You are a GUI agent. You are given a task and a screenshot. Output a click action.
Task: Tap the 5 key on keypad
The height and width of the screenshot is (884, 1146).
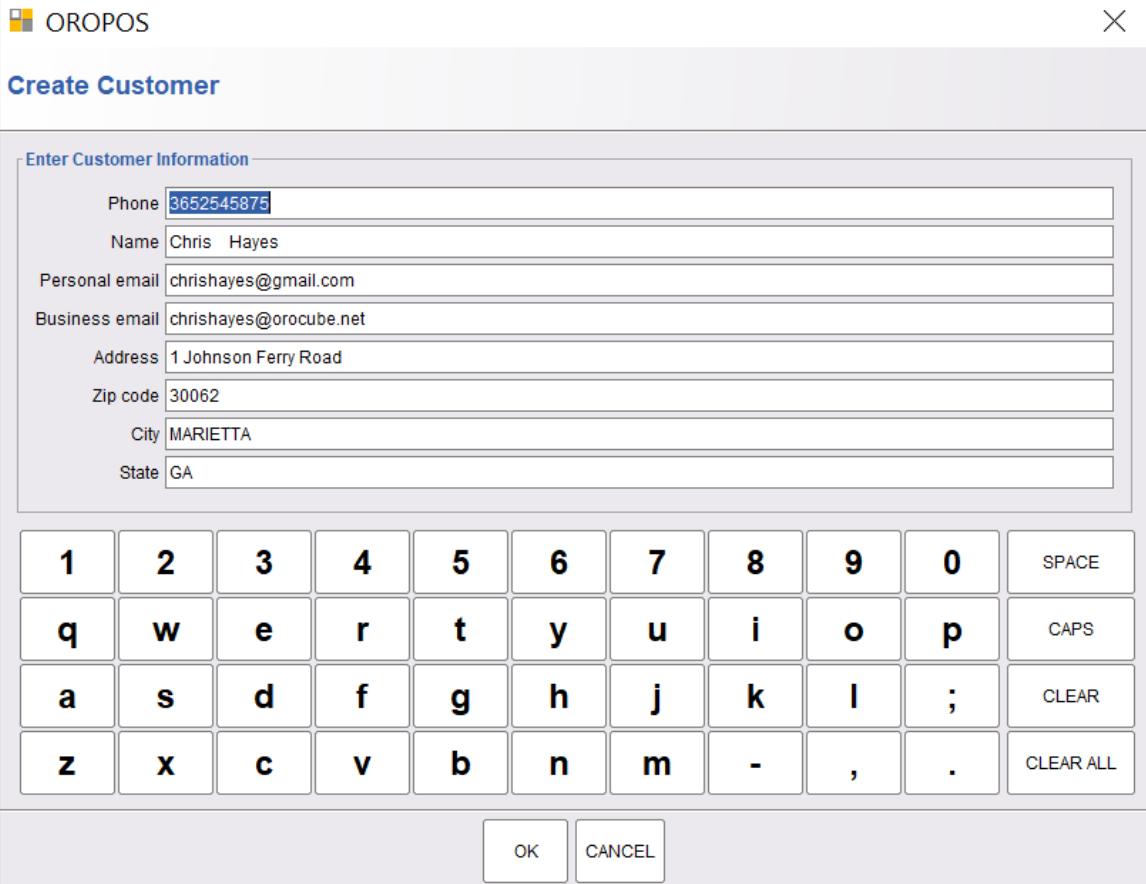click(x=460, y=563)
